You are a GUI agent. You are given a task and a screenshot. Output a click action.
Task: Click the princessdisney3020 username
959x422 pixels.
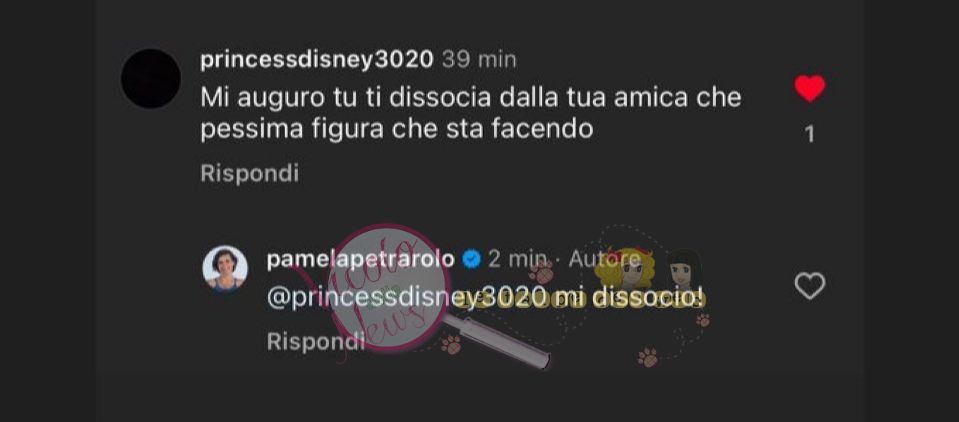pos(317,60)
